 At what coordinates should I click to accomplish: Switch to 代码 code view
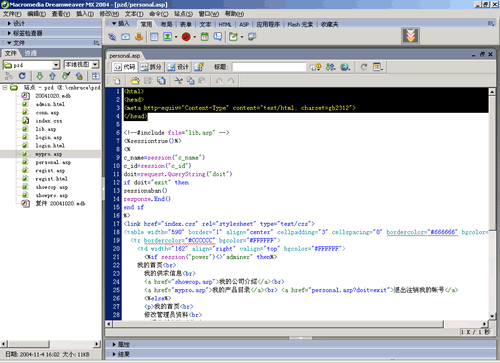[125, 67]
